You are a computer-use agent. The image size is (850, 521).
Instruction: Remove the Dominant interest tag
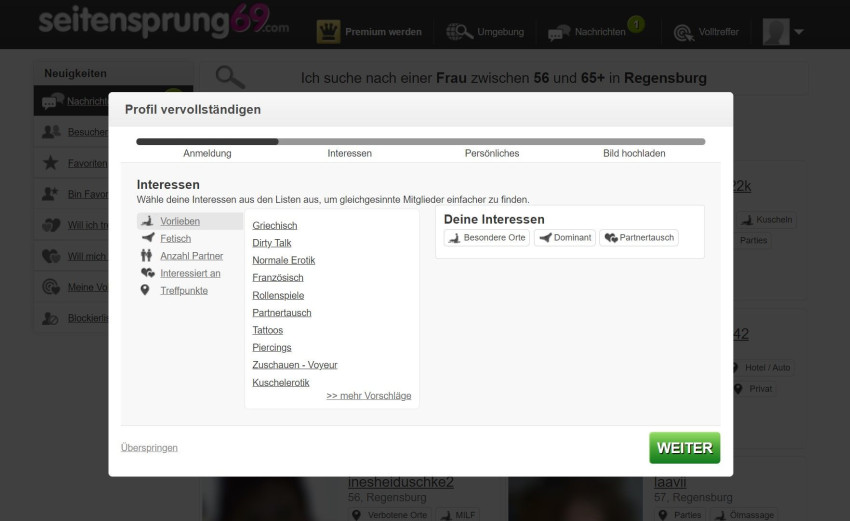(565, 237)
